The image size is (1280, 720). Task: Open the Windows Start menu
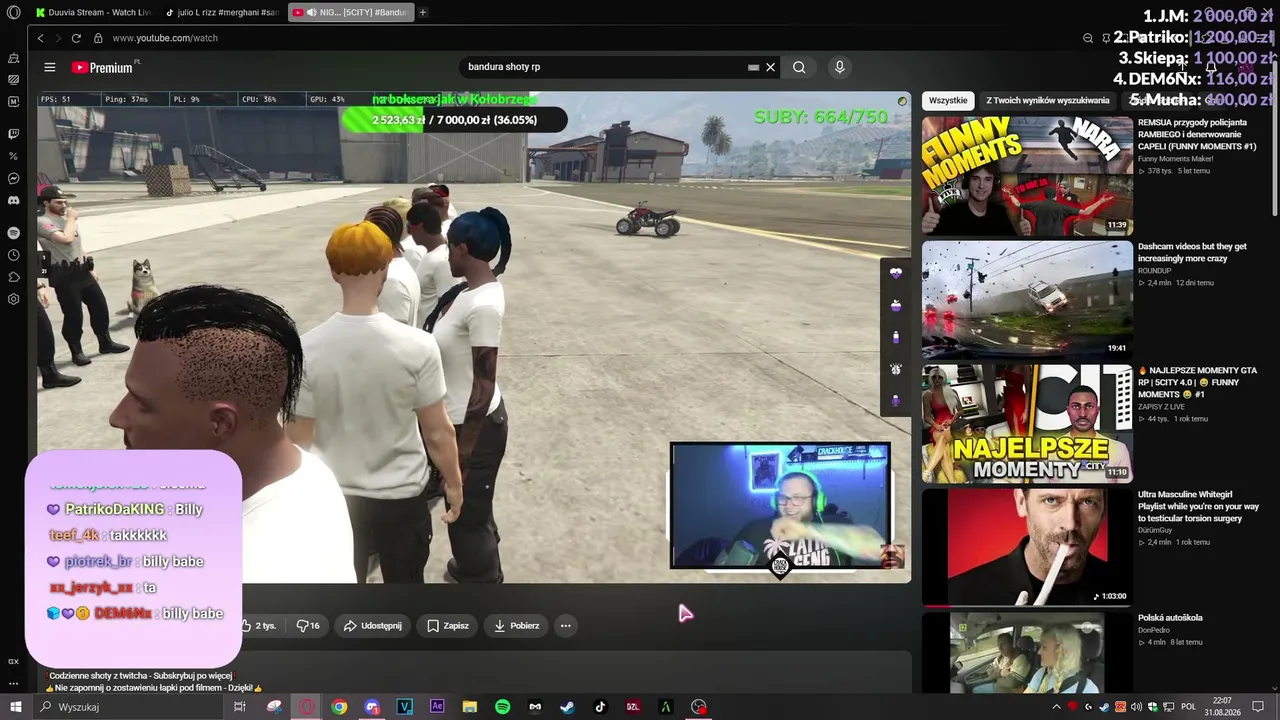tap(15, 707)
